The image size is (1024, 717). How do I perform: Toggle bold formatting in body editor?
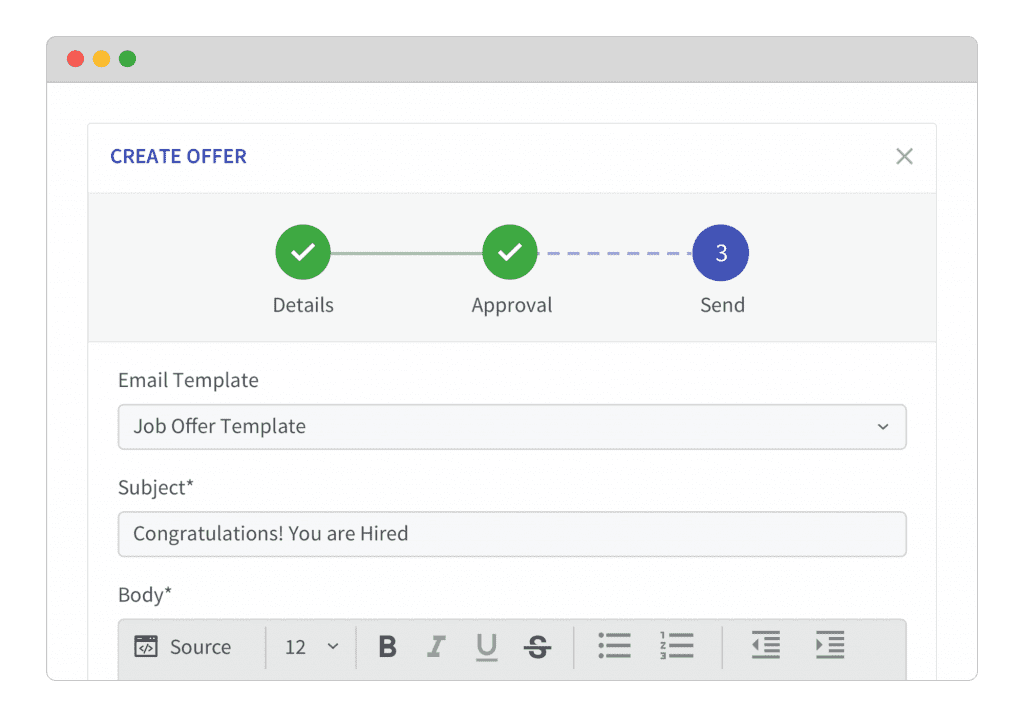click(x=388, y=647)
